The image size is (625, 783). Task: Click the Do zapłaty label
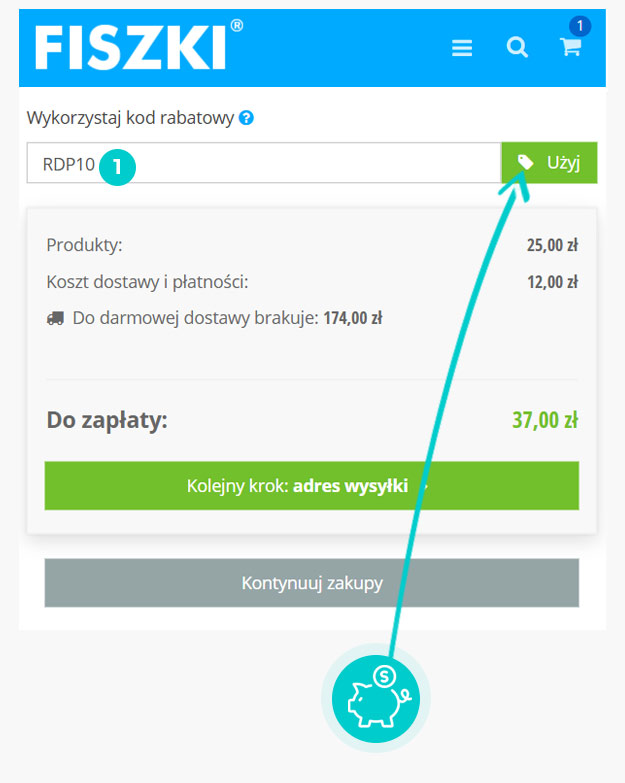107,420
